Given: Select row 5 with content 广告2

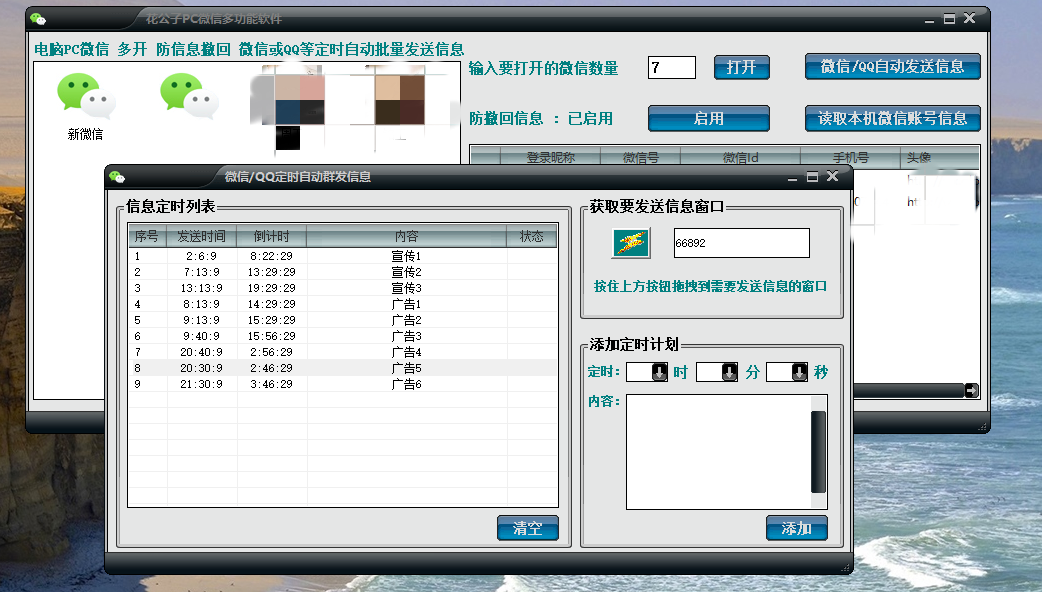Looking at the screenshot, I should (x=343, y=320).
